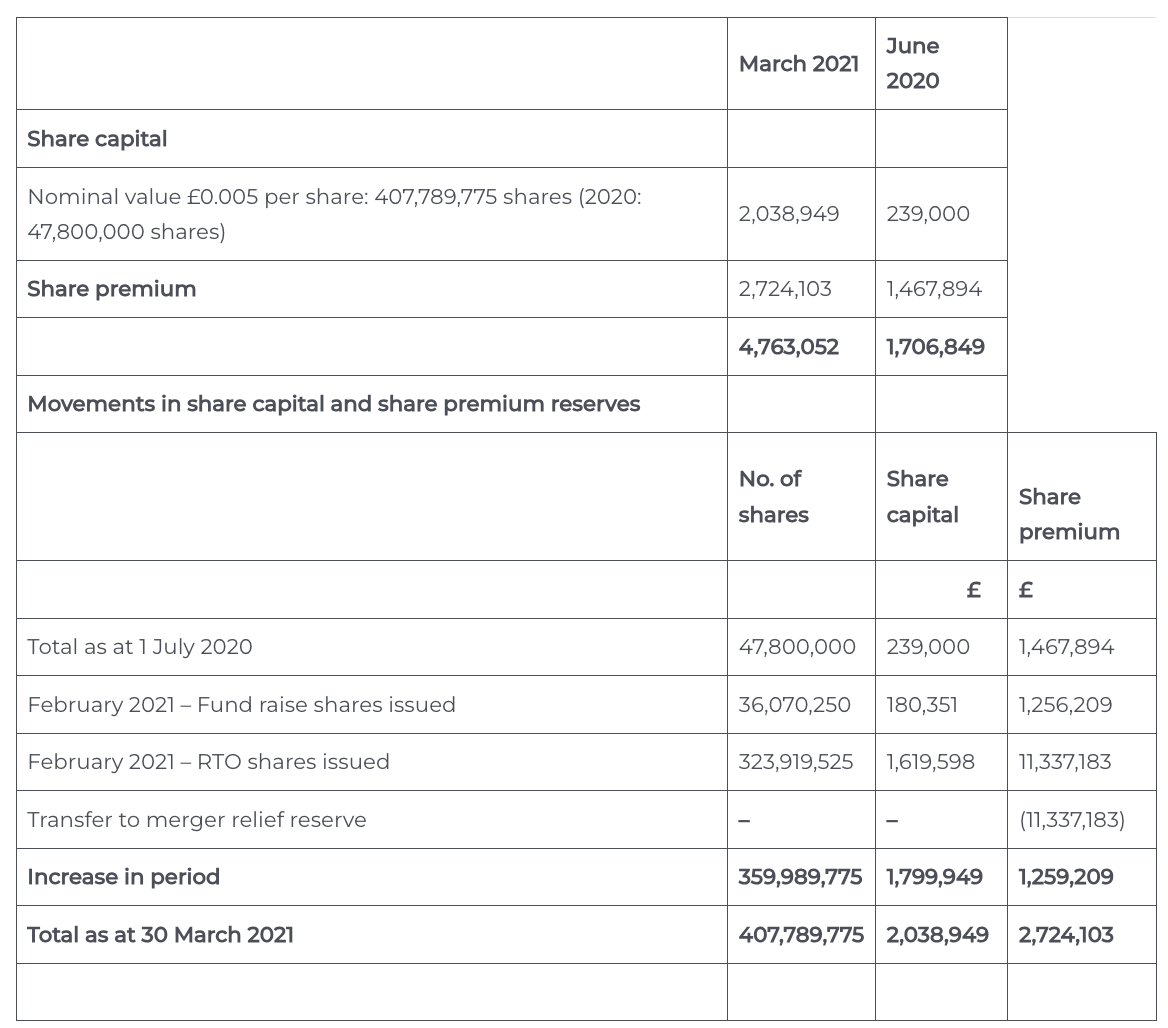Screen dimensions: 1168x1028
Task: Select the bold total 4,763,052 cell
Action: (x=788, y=347)
